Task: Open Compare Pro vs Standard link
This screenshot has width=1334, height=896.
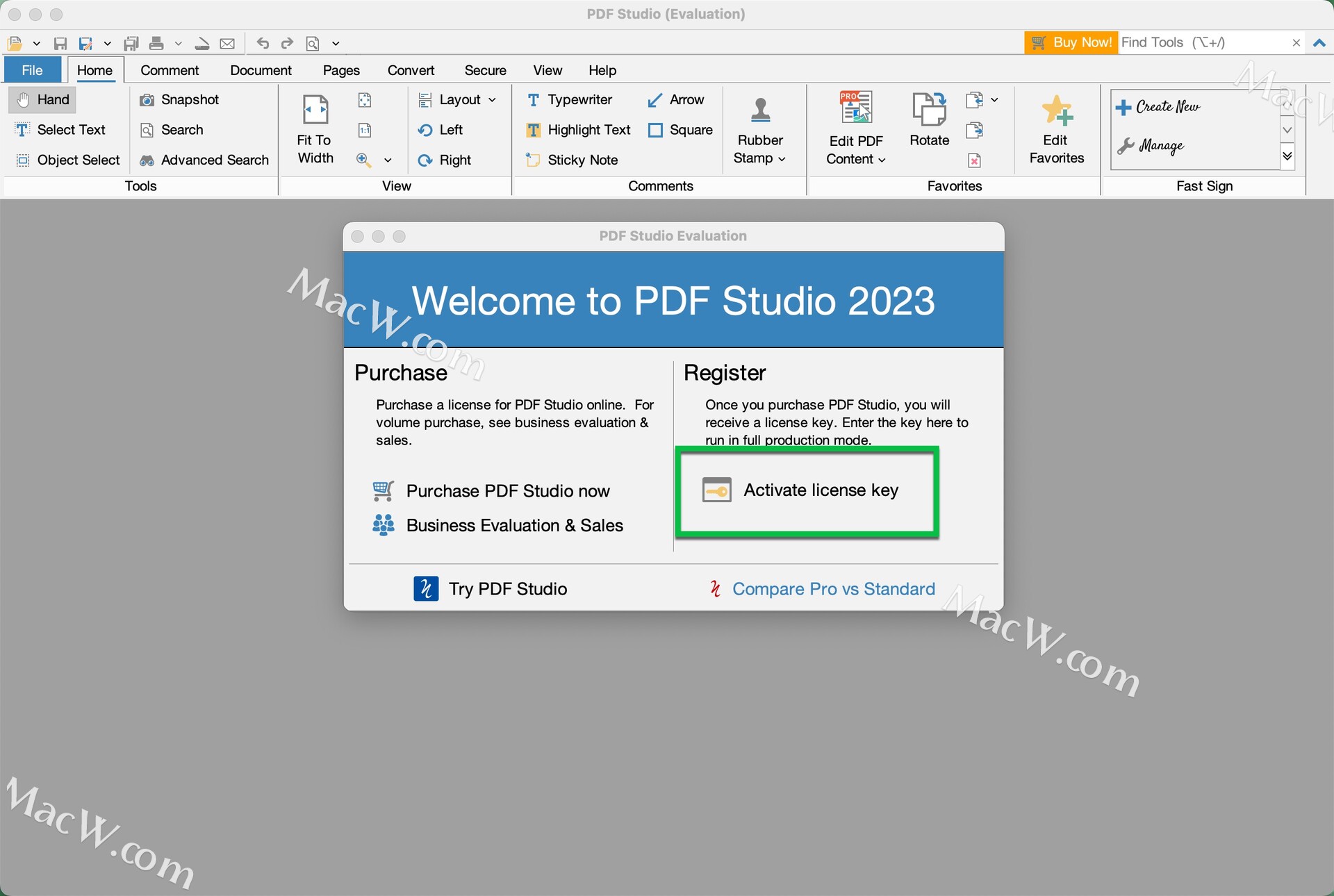Action: (x=823, y=589)
